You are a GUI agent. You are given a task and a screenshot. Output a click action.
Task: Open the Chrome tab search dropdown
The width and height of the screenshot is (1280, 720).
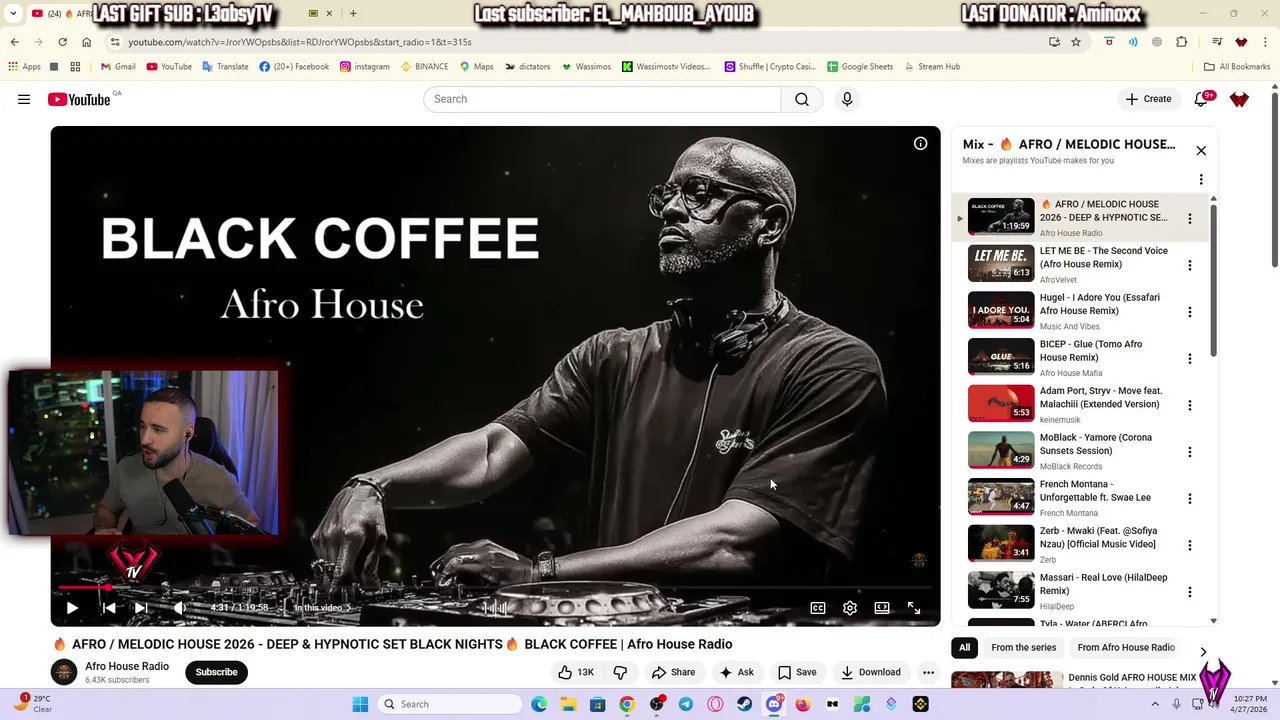13,14
